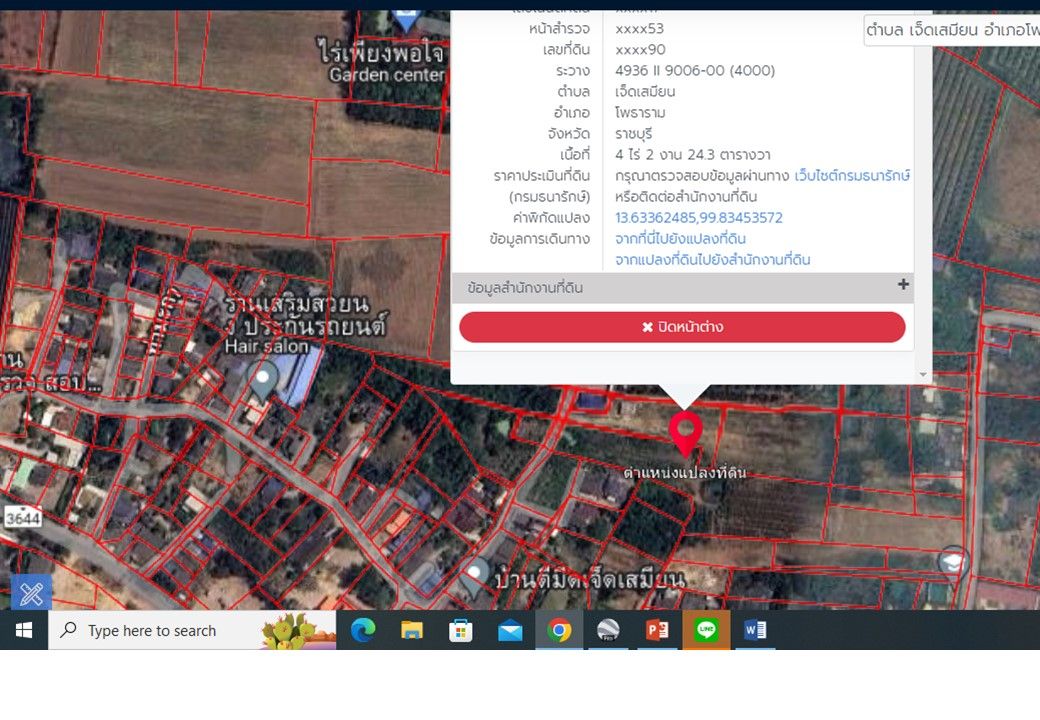Open the เว็บไซต์กรมธนารักษ์ link

pyautogui.click(x=852, y=176)
